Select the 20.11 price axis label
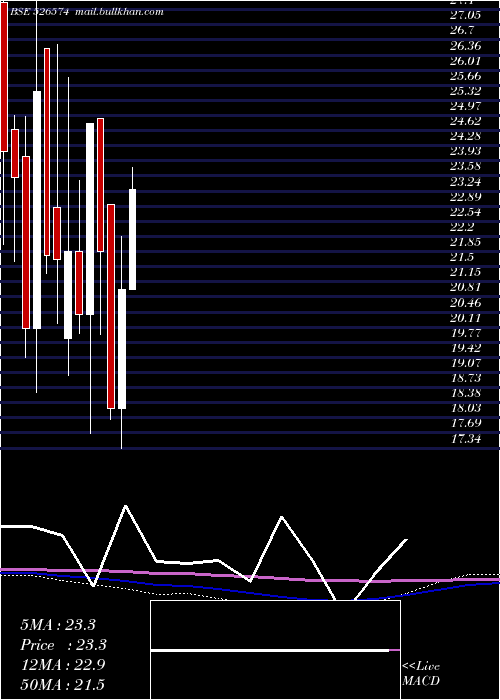Image resolution: width=500 pixels, height=700 pixels. coord(466,318)
